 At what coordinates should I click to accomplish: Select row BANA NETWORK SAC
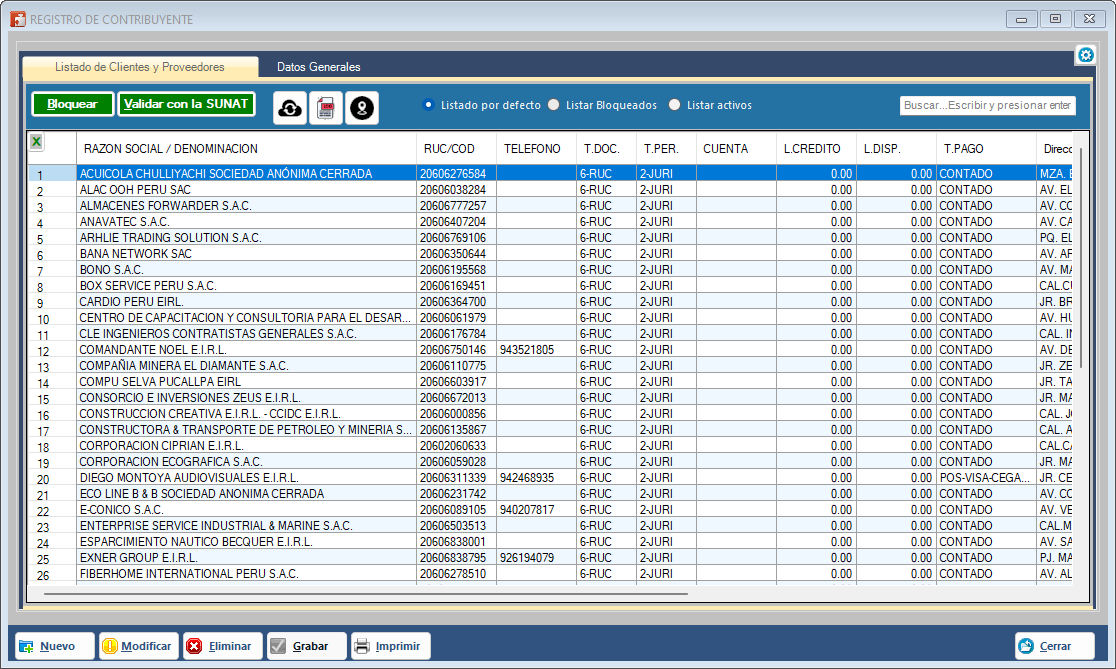coord(550,254)
